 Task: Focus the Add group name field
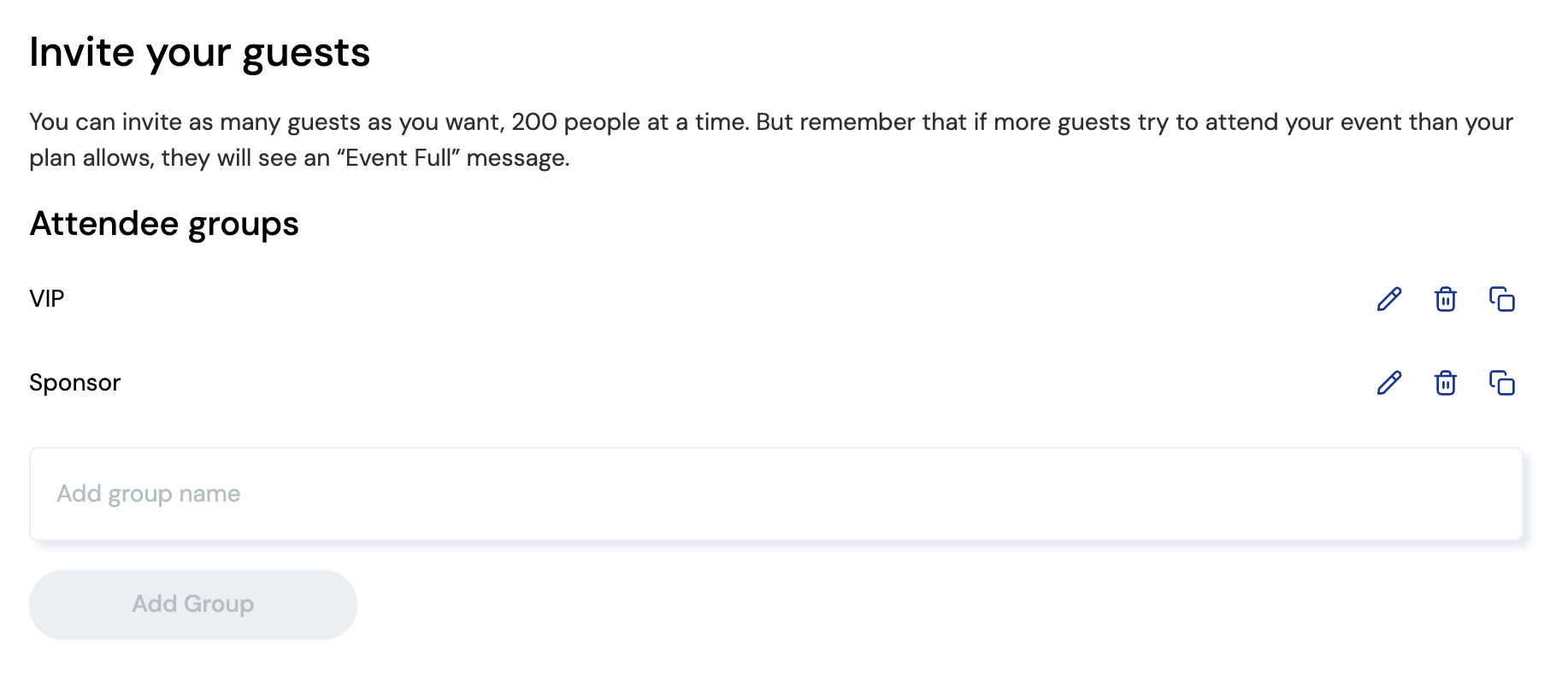pyautogui.click(x=775, y=494)
